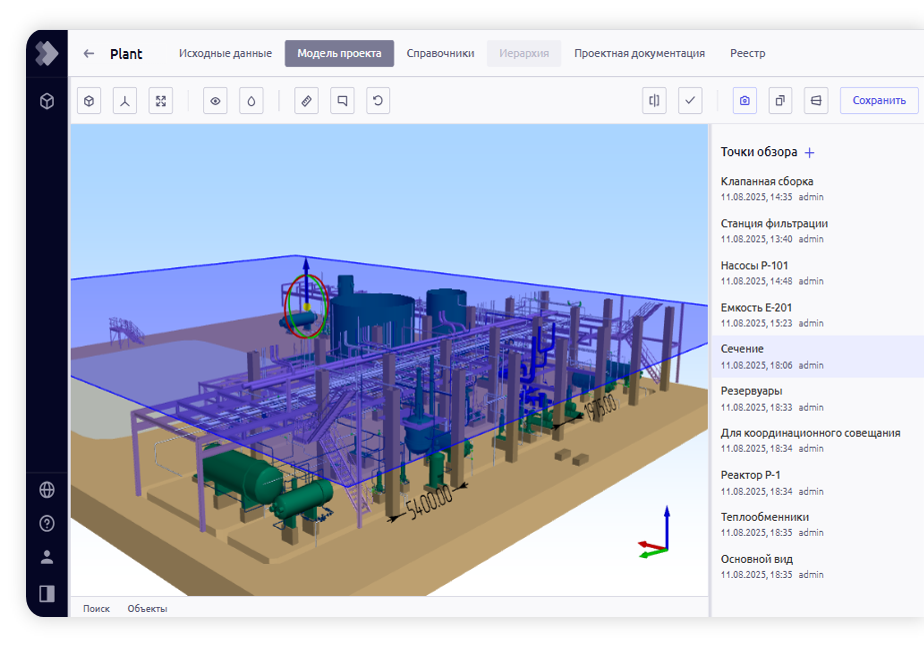Viewport: 924px width, 646px height.
Task: Click the split compare toolbar button
Action: [x=654, y=101]
